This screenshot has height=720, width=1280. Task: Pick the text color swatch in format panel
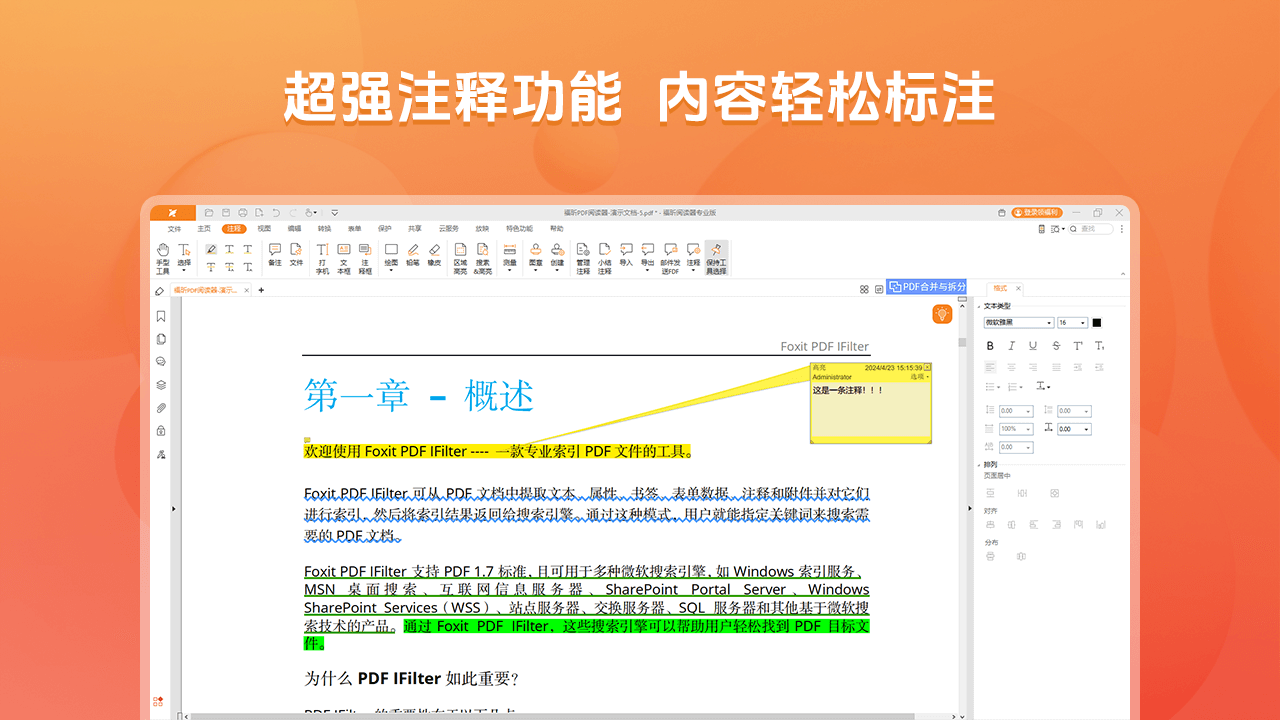(x=1097, y=322)
